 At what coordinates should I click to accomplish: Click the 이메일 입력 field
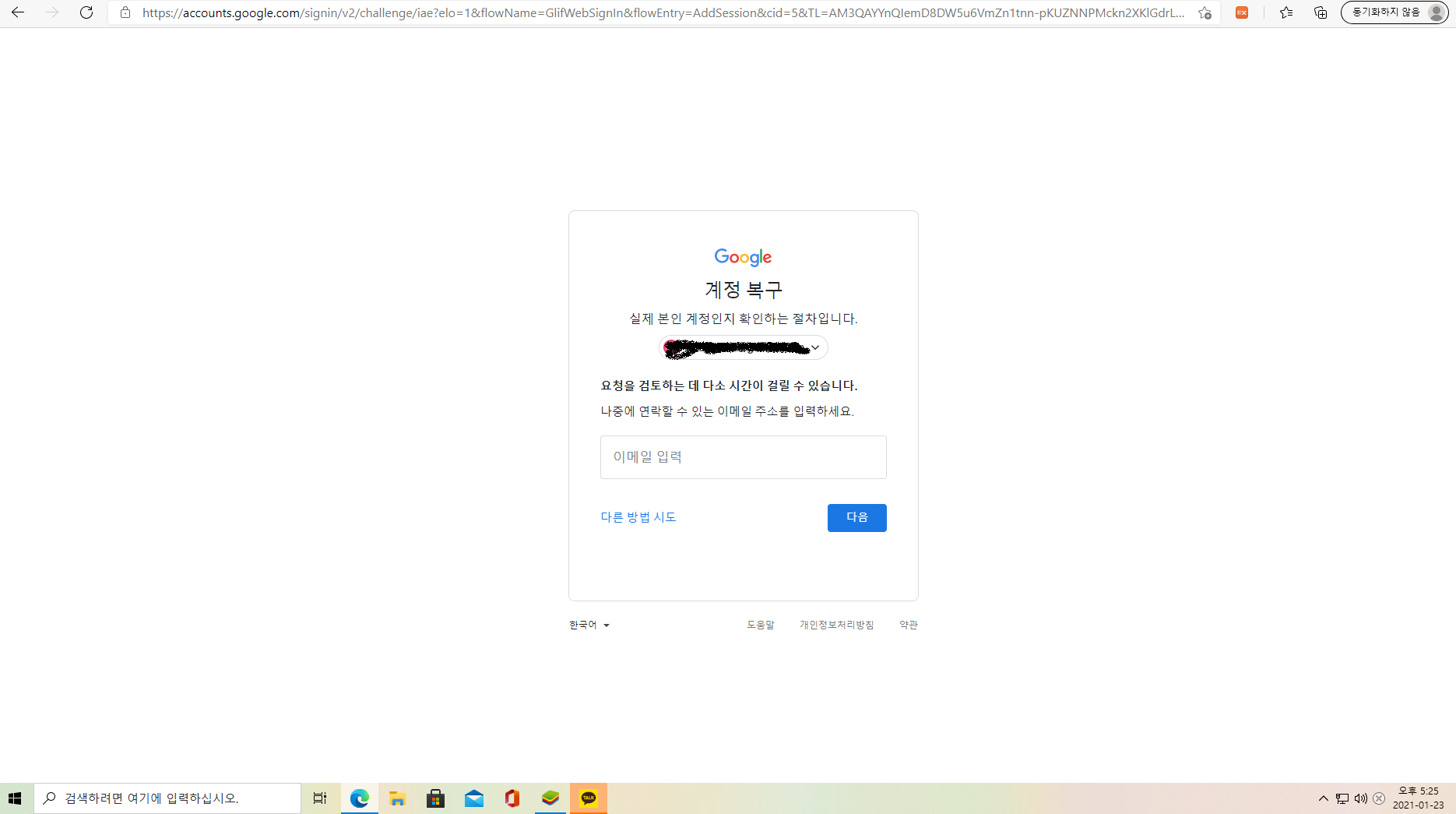click(742, 457)
